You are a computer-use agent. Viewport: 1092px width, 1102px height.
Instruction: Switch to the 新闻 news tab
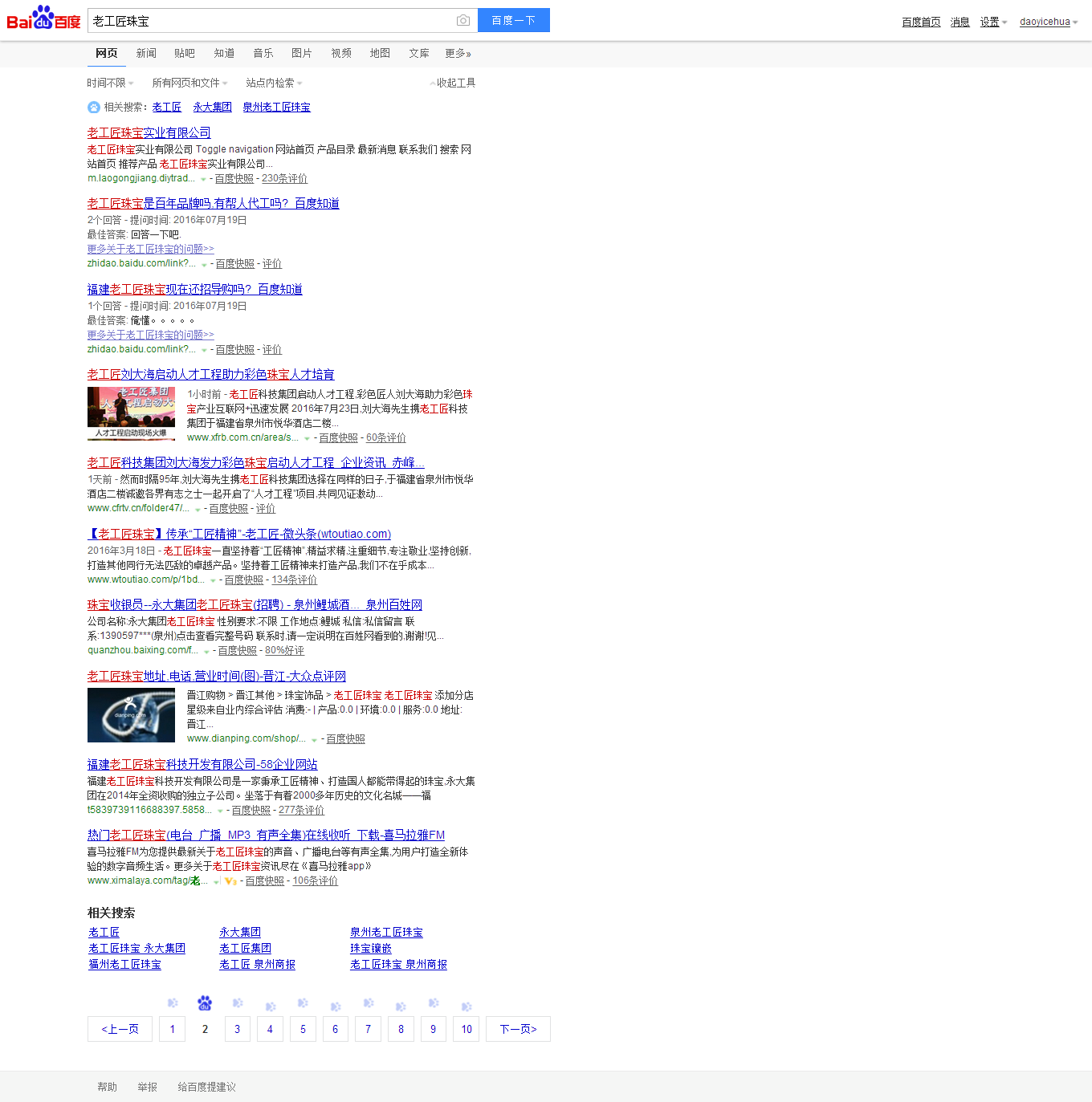click(x=146, y=53)
